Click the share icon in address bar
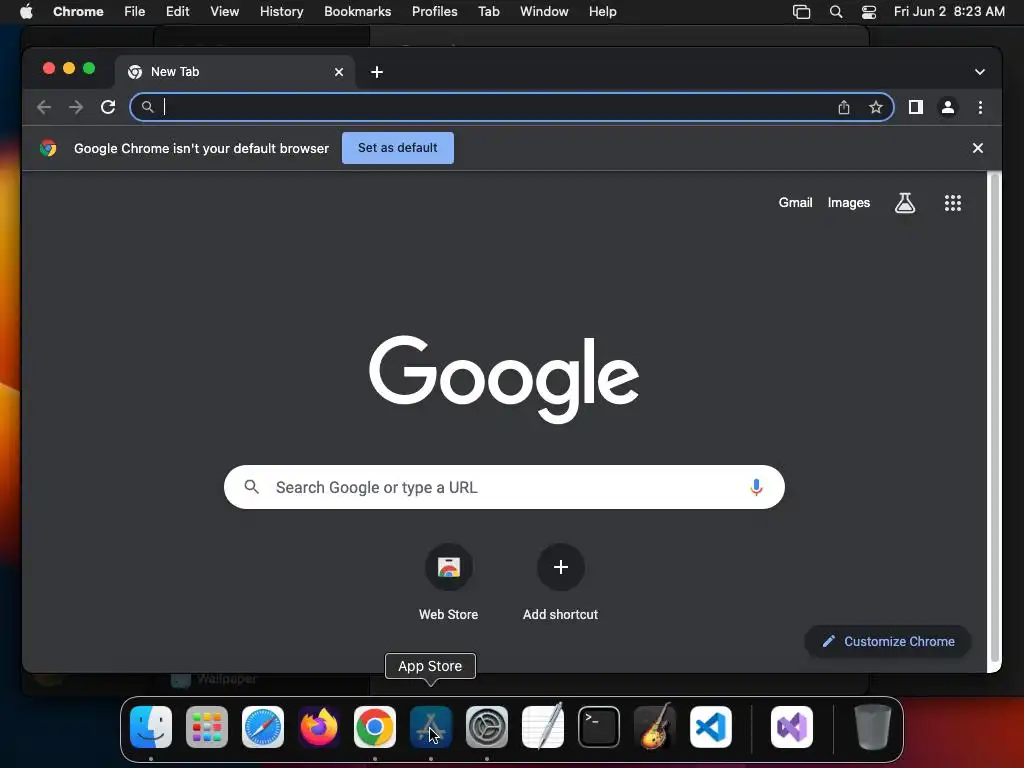 tap(844, 107)
